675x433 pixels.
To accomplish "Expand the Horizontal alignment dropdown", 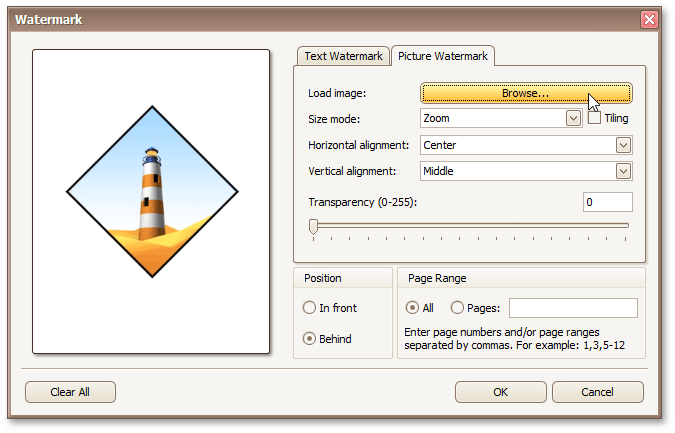I will tap(624, 145).
